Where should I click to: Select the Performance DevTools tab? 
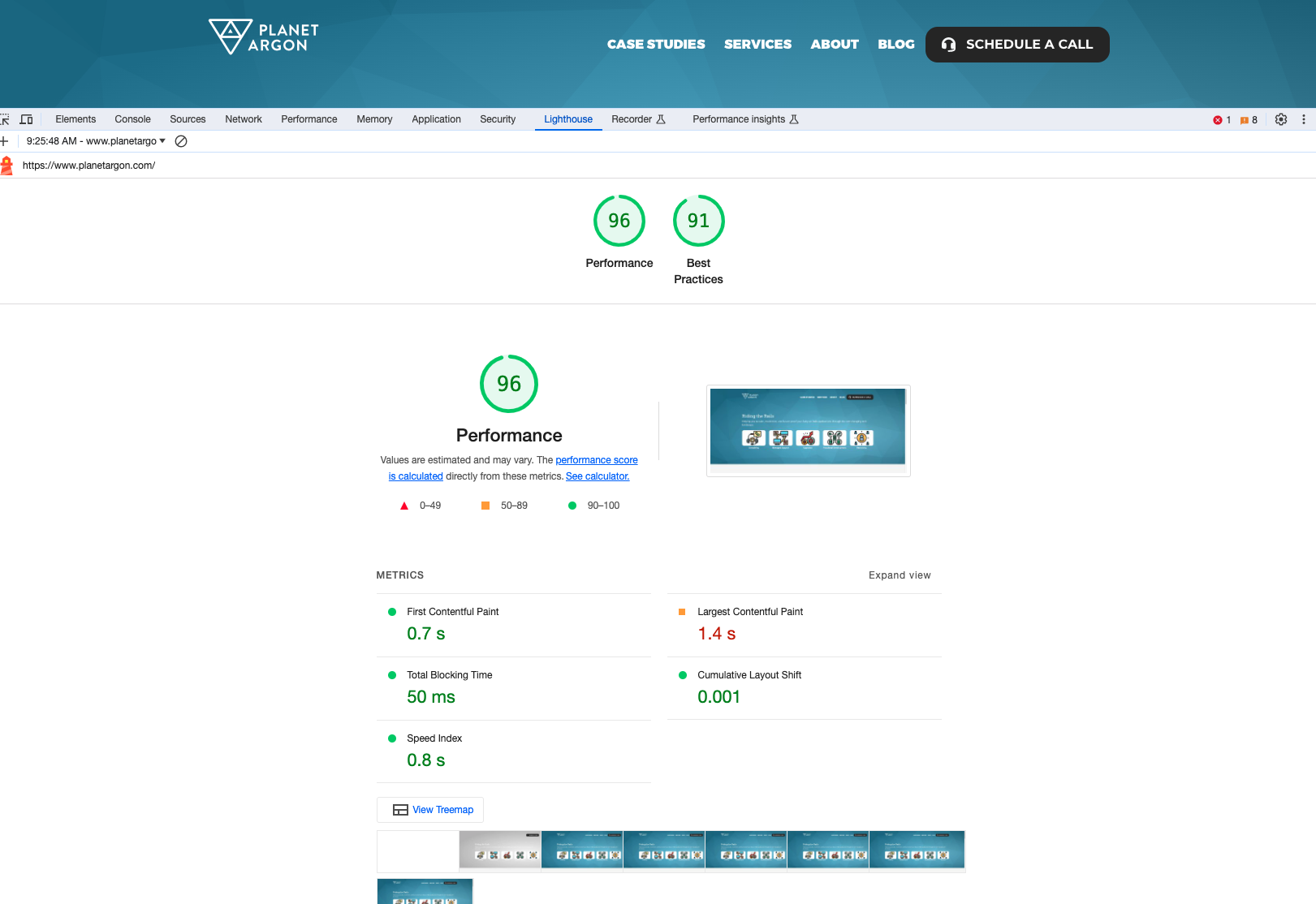tap(309, 119)
